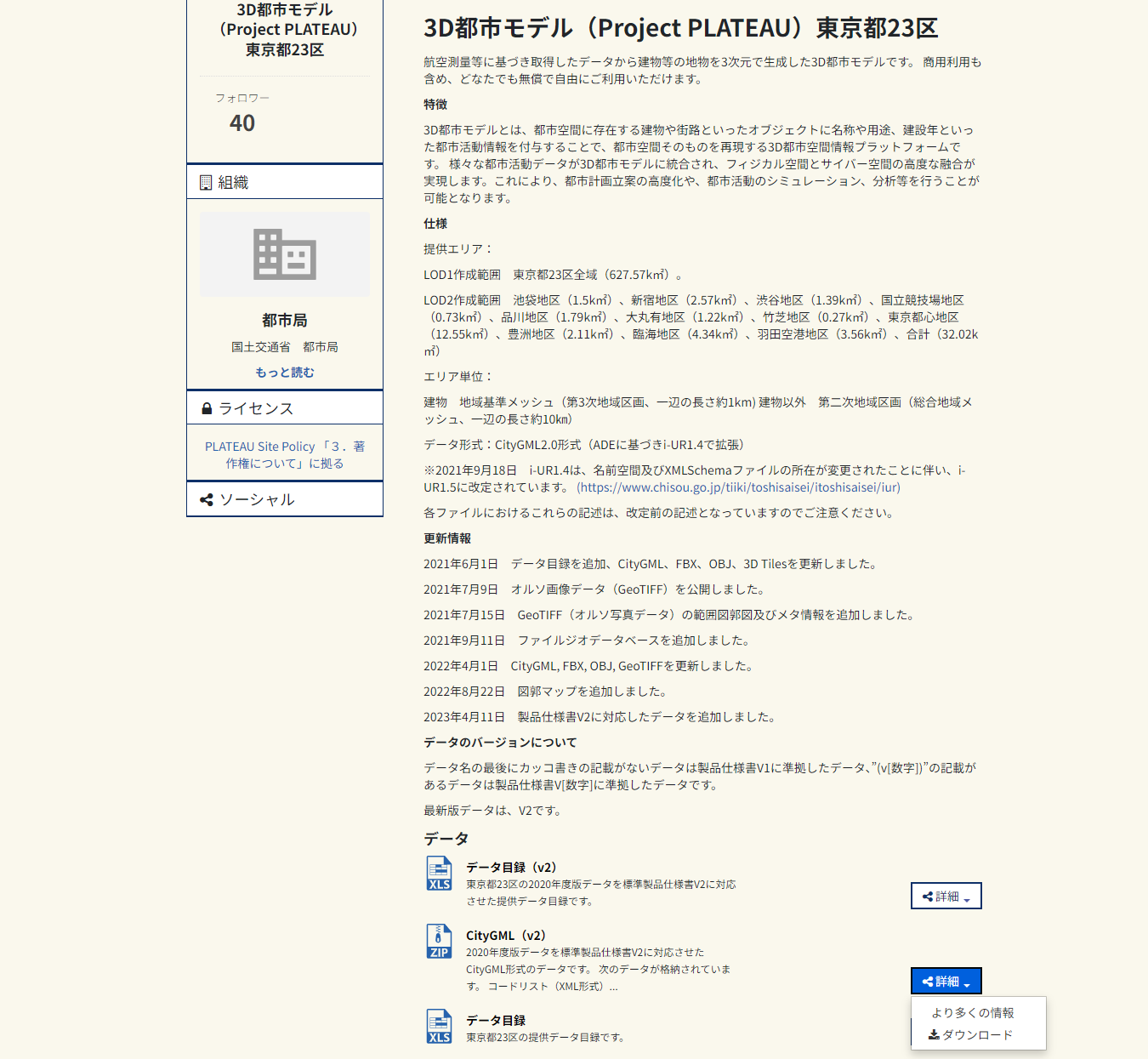Click the 組織 section building icon
Screen dimensions: 1148x1059
coord(206,182)
